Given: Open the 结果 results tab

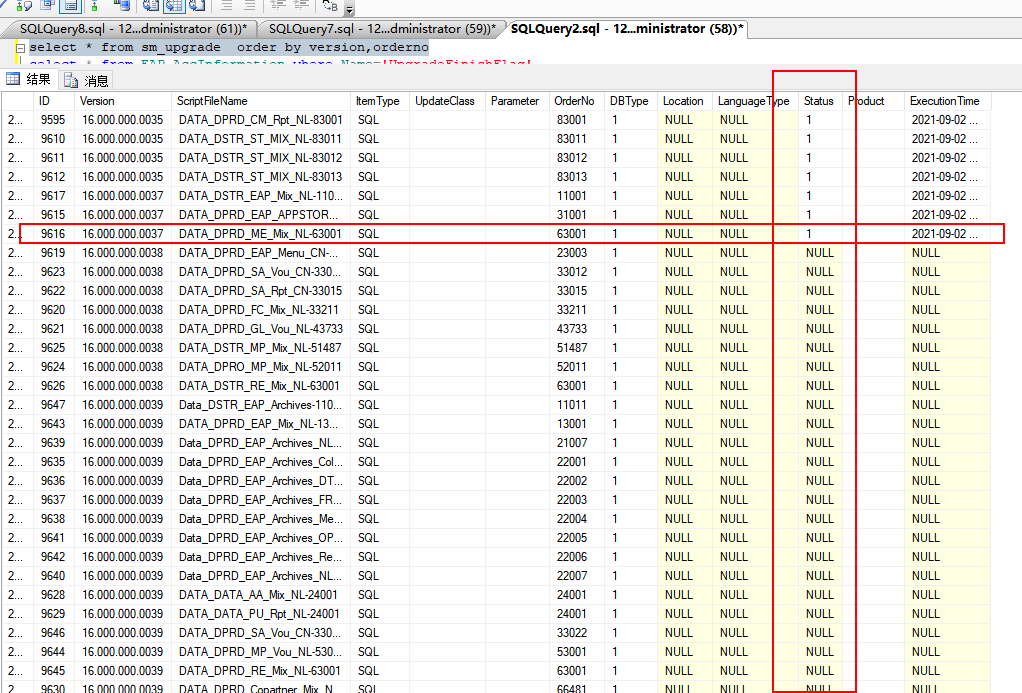Looking at the screenshot, I should [29, 80].
